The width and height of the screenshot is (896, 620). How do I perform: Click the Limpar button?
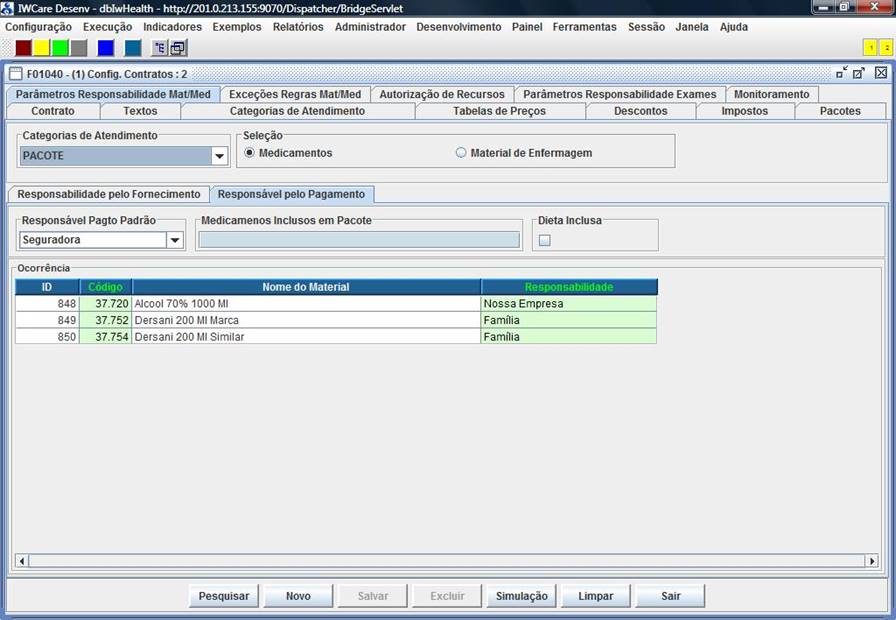click(596, 596)
